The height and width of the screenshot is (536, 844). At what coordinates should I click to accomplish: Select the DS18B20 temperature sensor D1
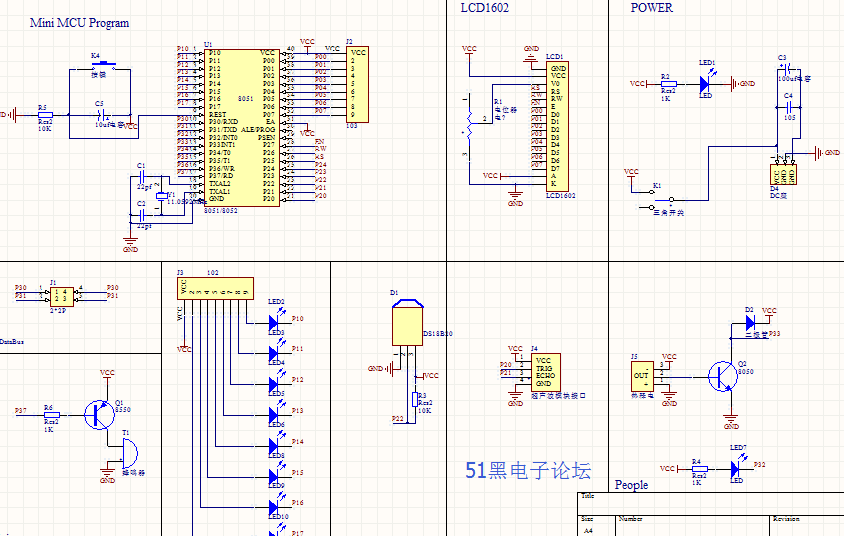click(406, 325)
